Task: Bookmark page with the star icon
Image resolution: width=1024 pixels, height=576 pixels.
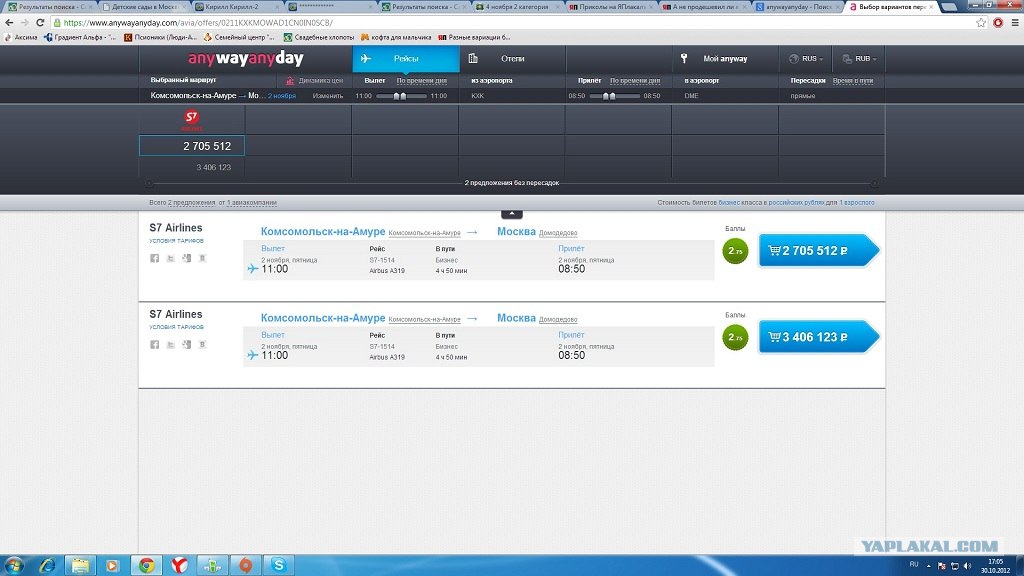Action: (981, 22)
